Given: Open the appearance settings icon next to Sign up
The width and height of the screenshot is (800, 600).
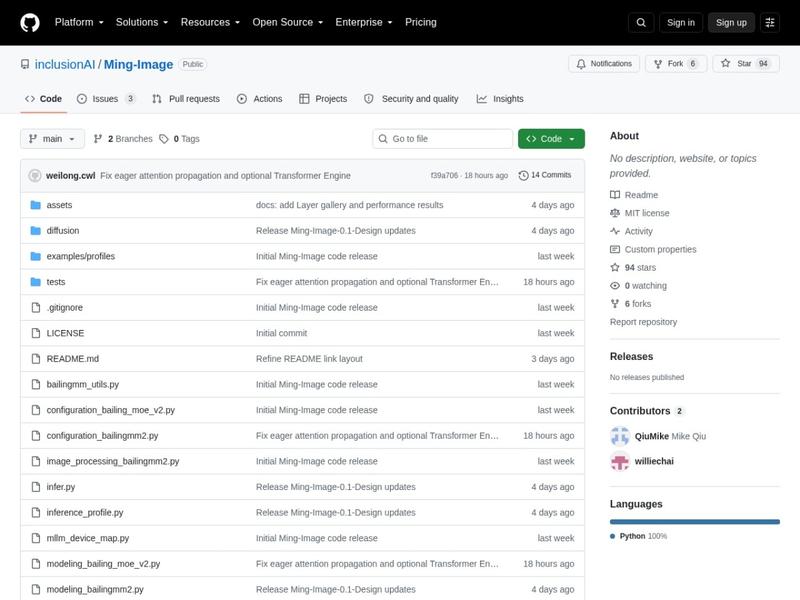Looking at the screenshot, I should (x=770, y=22).
